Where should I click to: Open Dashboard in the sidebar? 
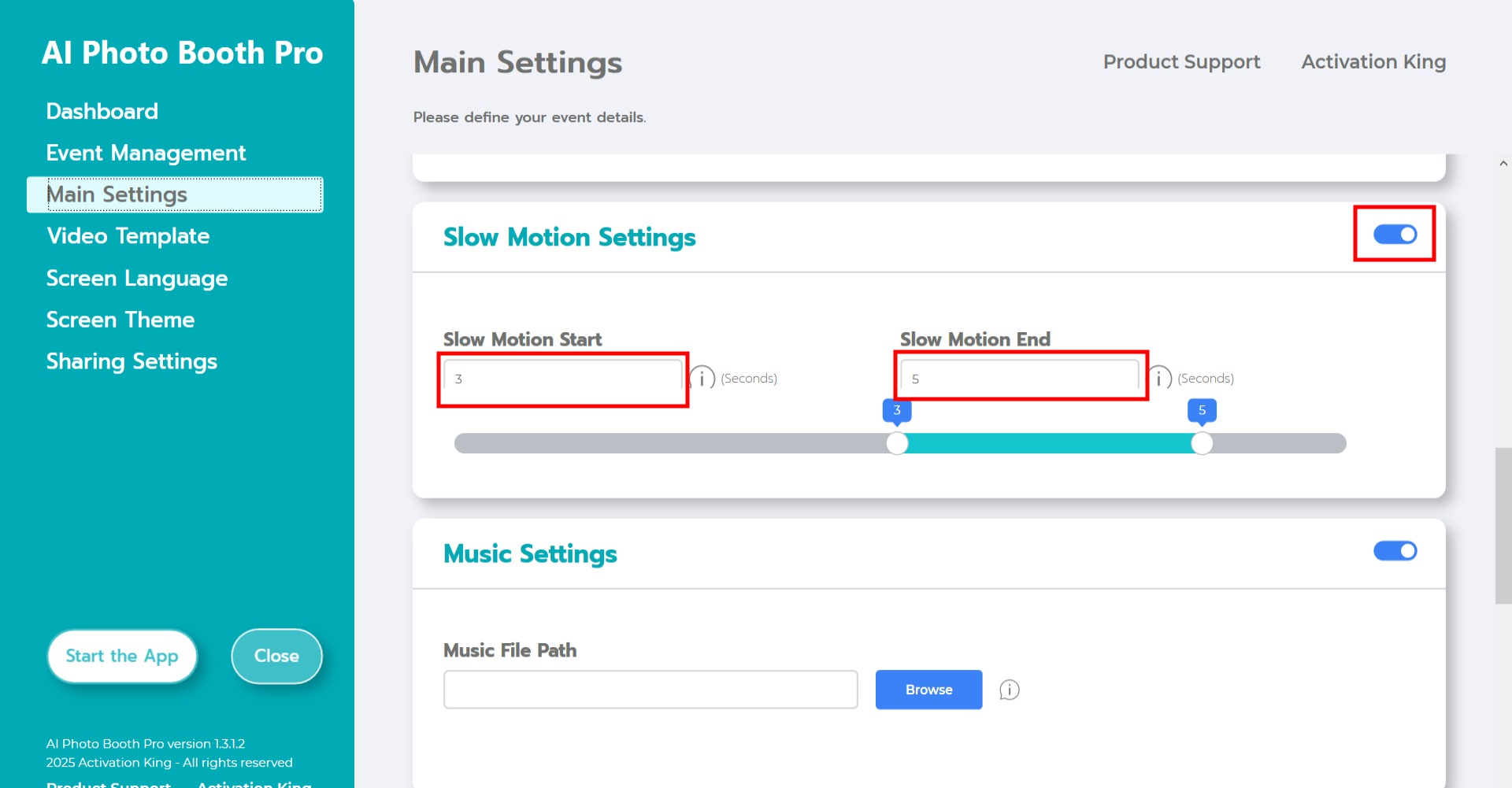(102, 111)
